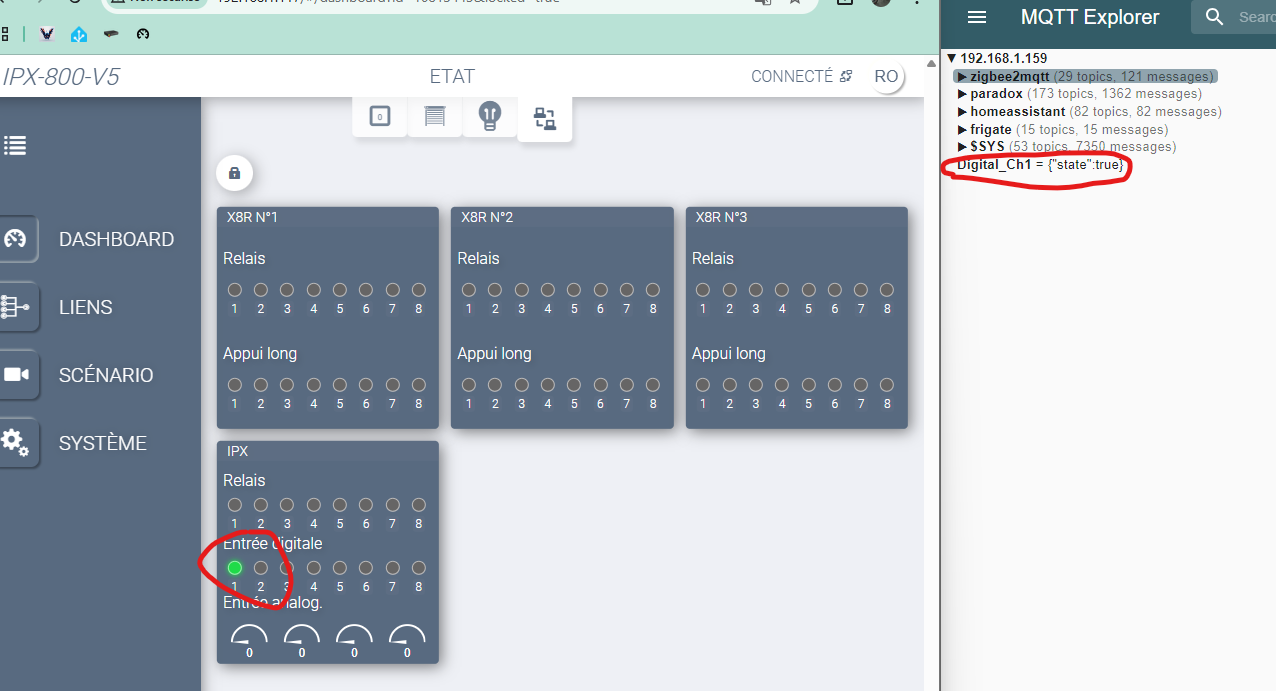Select the roller shutter widget icon
Image resolution: width=1276 pixels, height=691 pixels.
[434, 116]
